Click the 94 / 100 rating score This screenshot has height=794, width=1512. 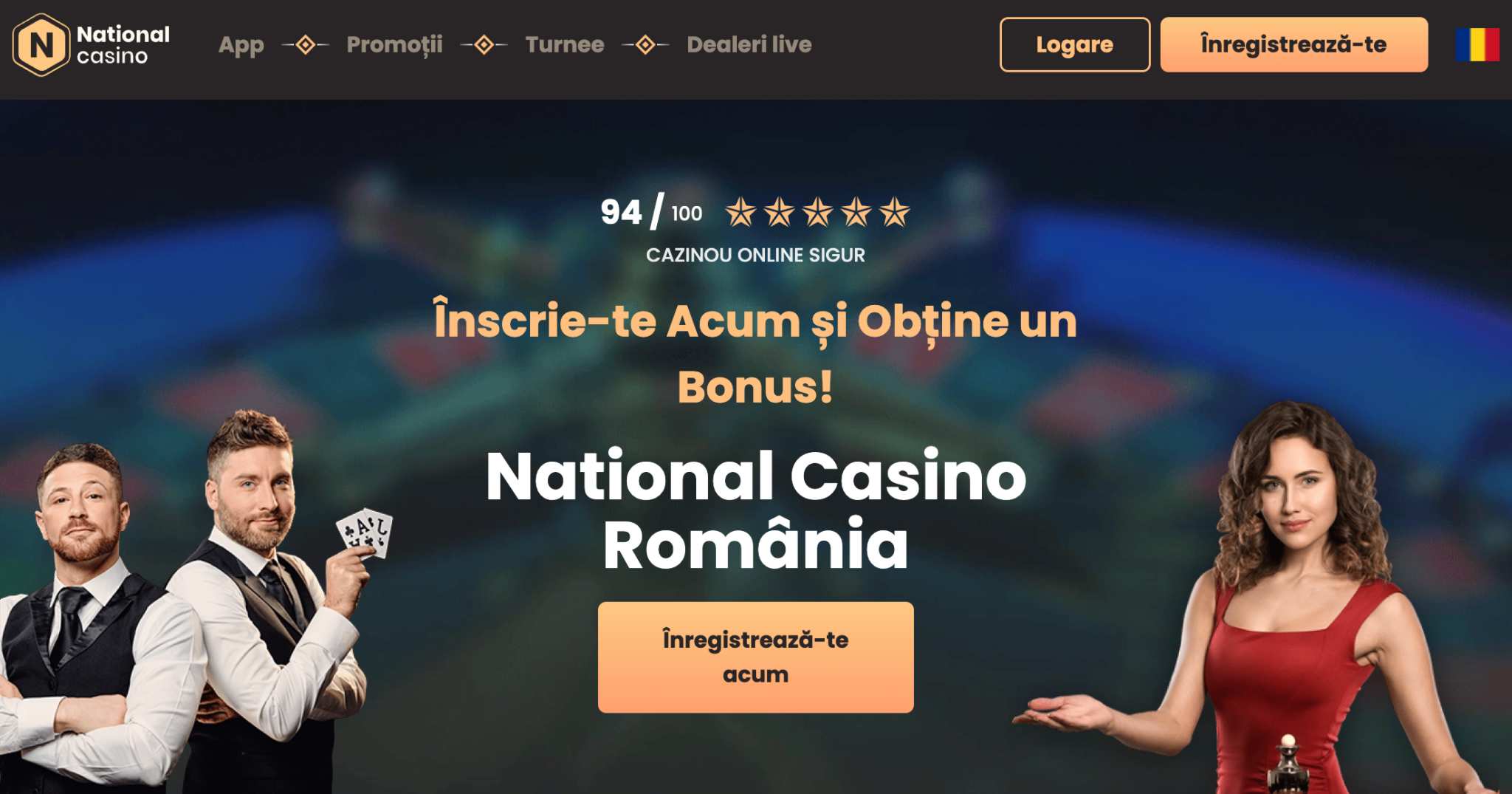point(651,213)
